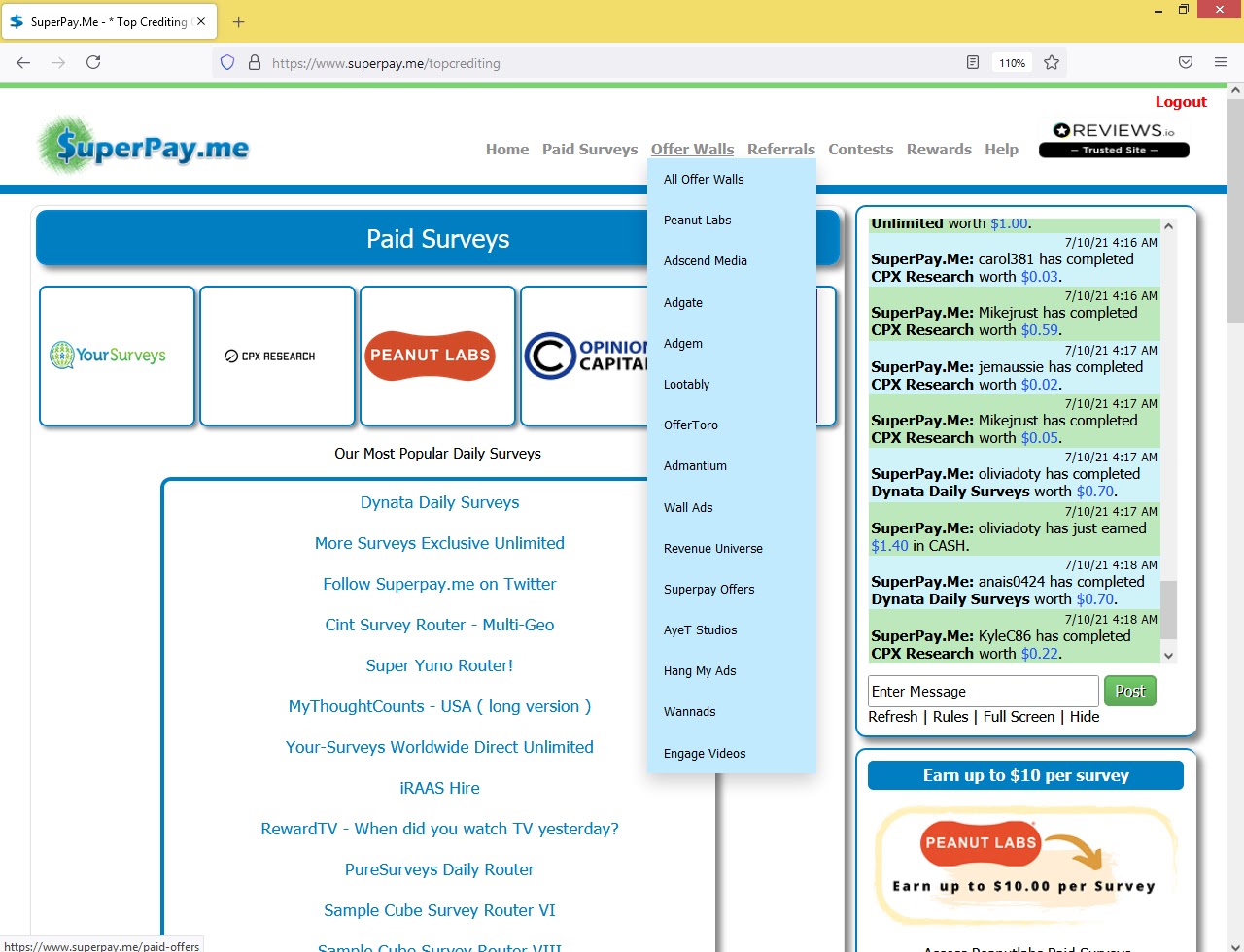Open Cint Survey Router - Multi-Geo link
The width and height of the screenshot is (1244, 952).
click(439, 625)
